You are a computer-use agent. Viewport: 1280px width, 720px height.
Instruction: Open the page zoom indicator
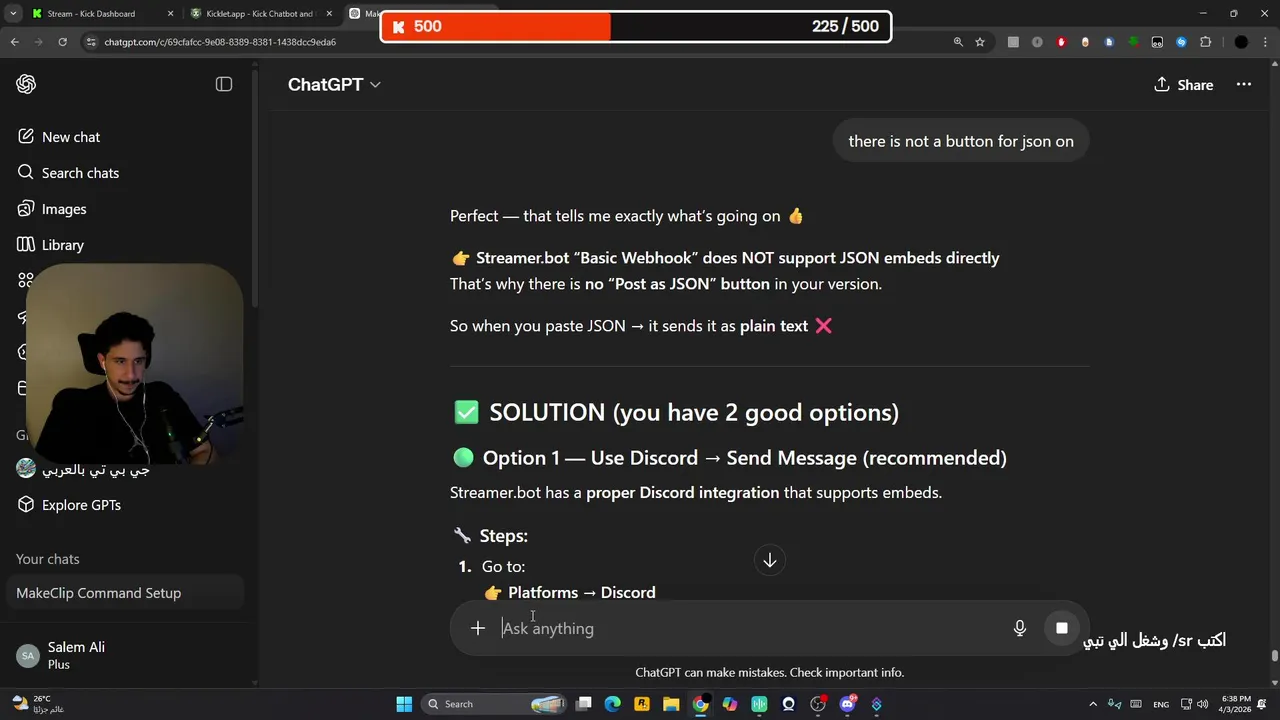[x=958, y=42]
